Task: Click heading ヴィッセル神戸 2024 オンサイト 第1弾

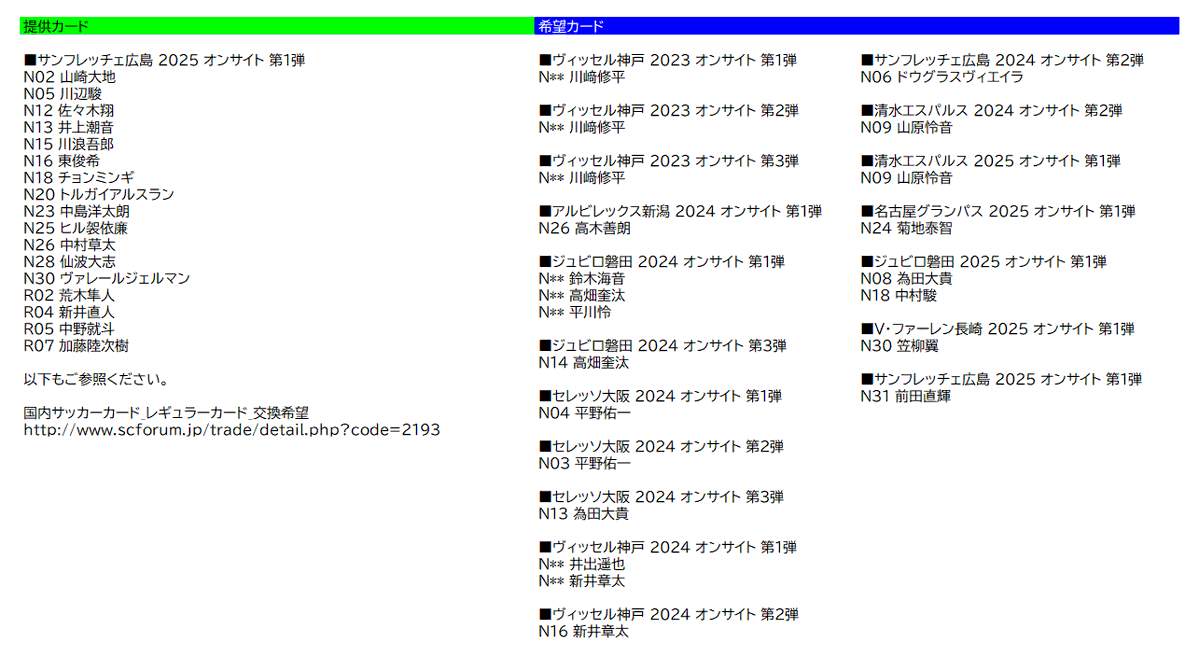Action: point(668,548)
